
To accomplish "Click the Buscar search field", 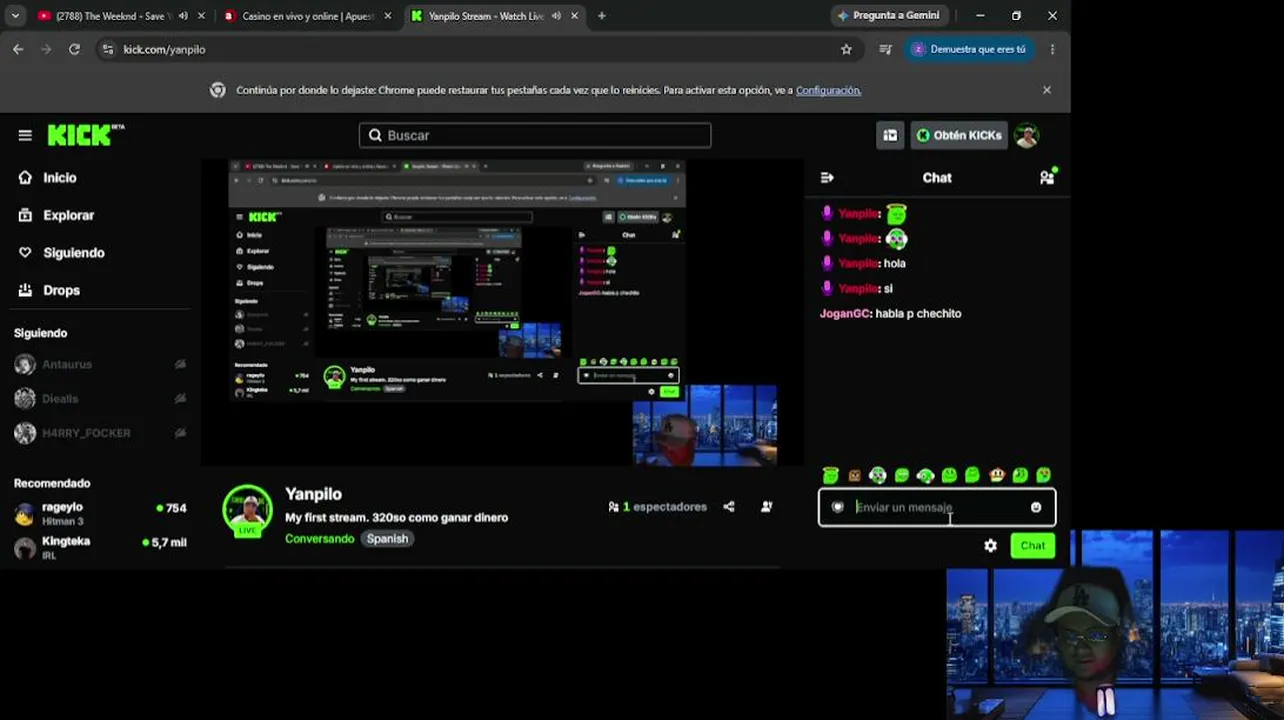I will click(x=535, y=135).
